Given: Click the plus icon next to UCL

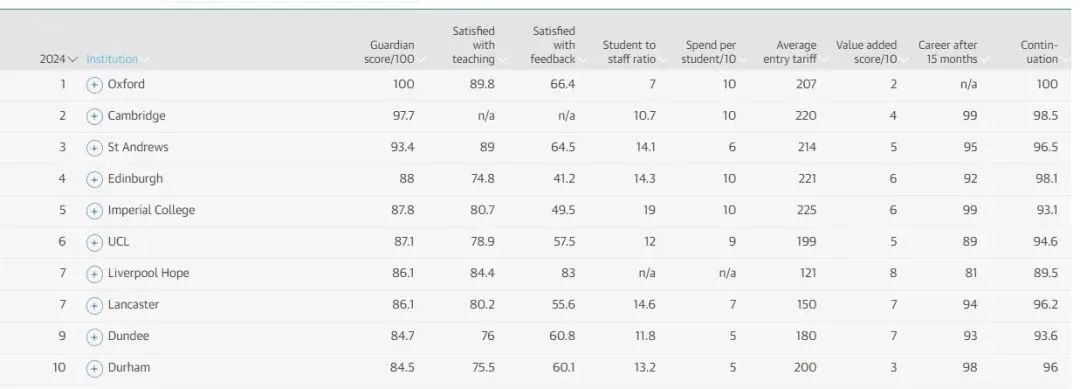Looking at the screenshot, I should [x=94, y=242].
